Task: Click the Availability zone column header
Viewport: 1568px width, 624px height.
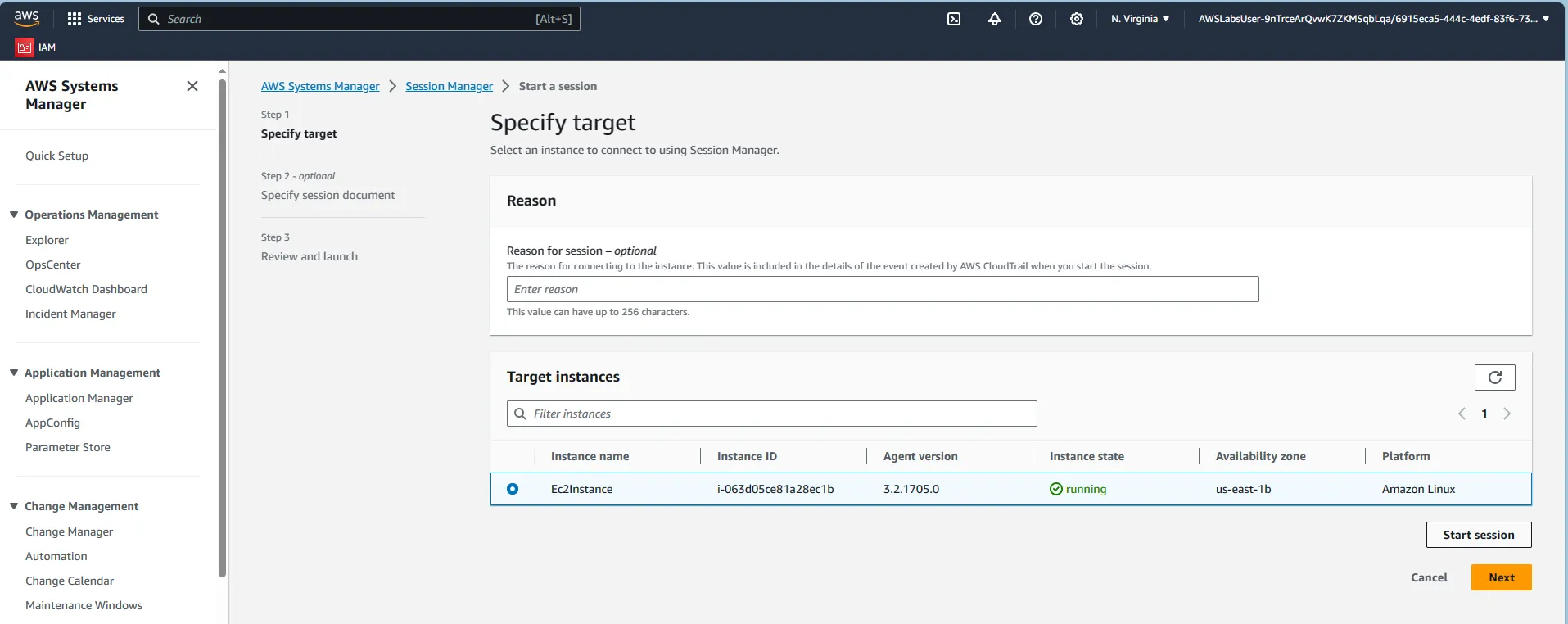Action: [1261, 456]
